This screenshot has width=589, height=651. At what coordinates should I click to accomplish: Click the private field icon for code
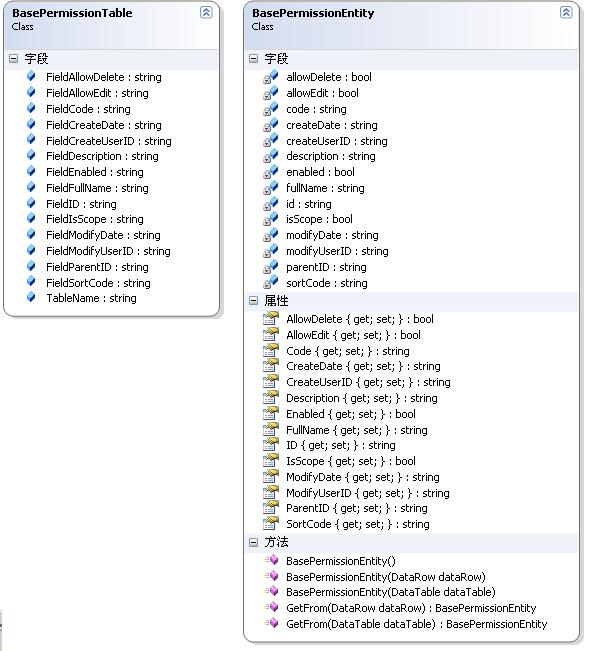point(271,109)
